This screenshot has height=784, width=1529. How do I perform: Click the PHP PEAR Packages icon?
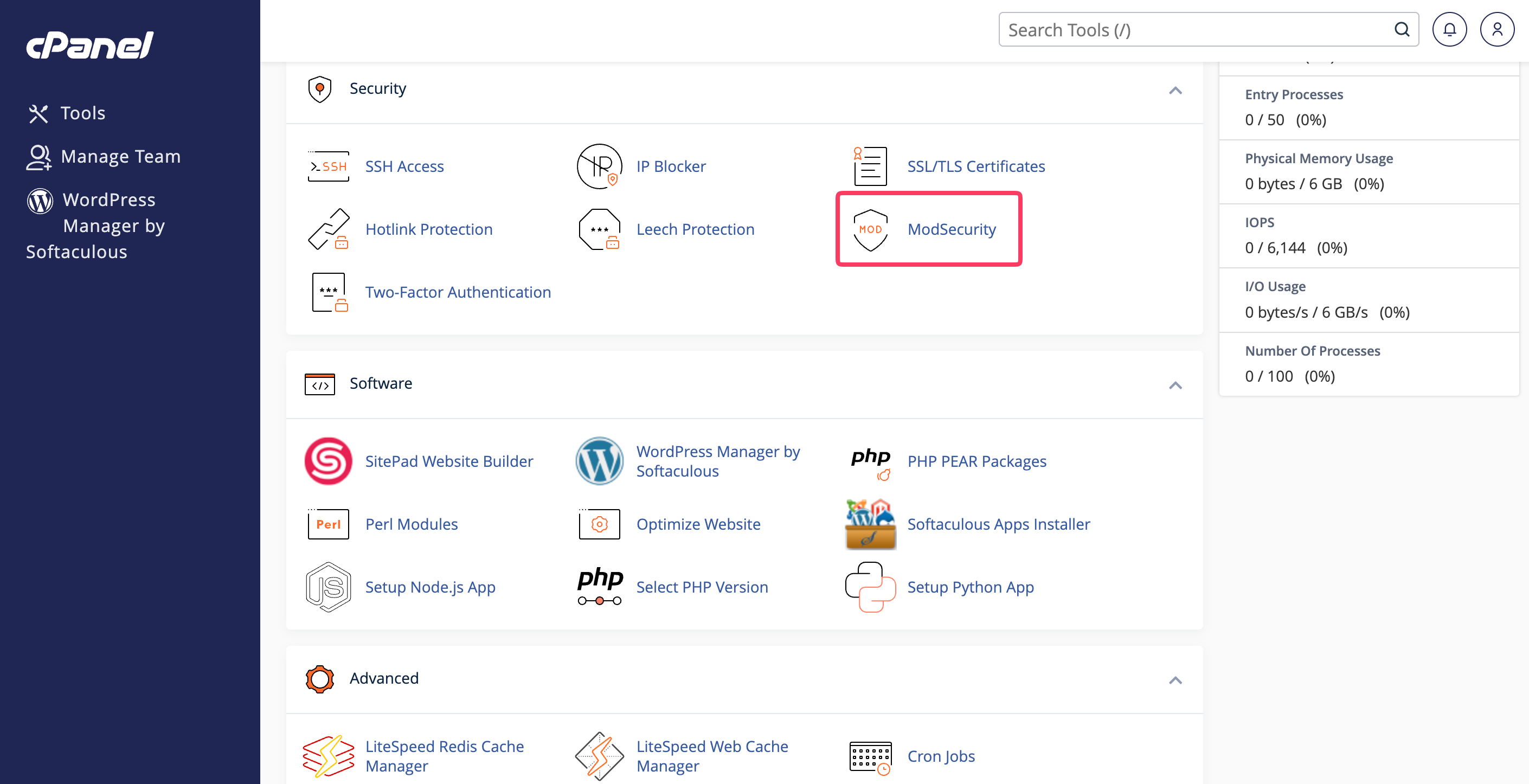871,464
